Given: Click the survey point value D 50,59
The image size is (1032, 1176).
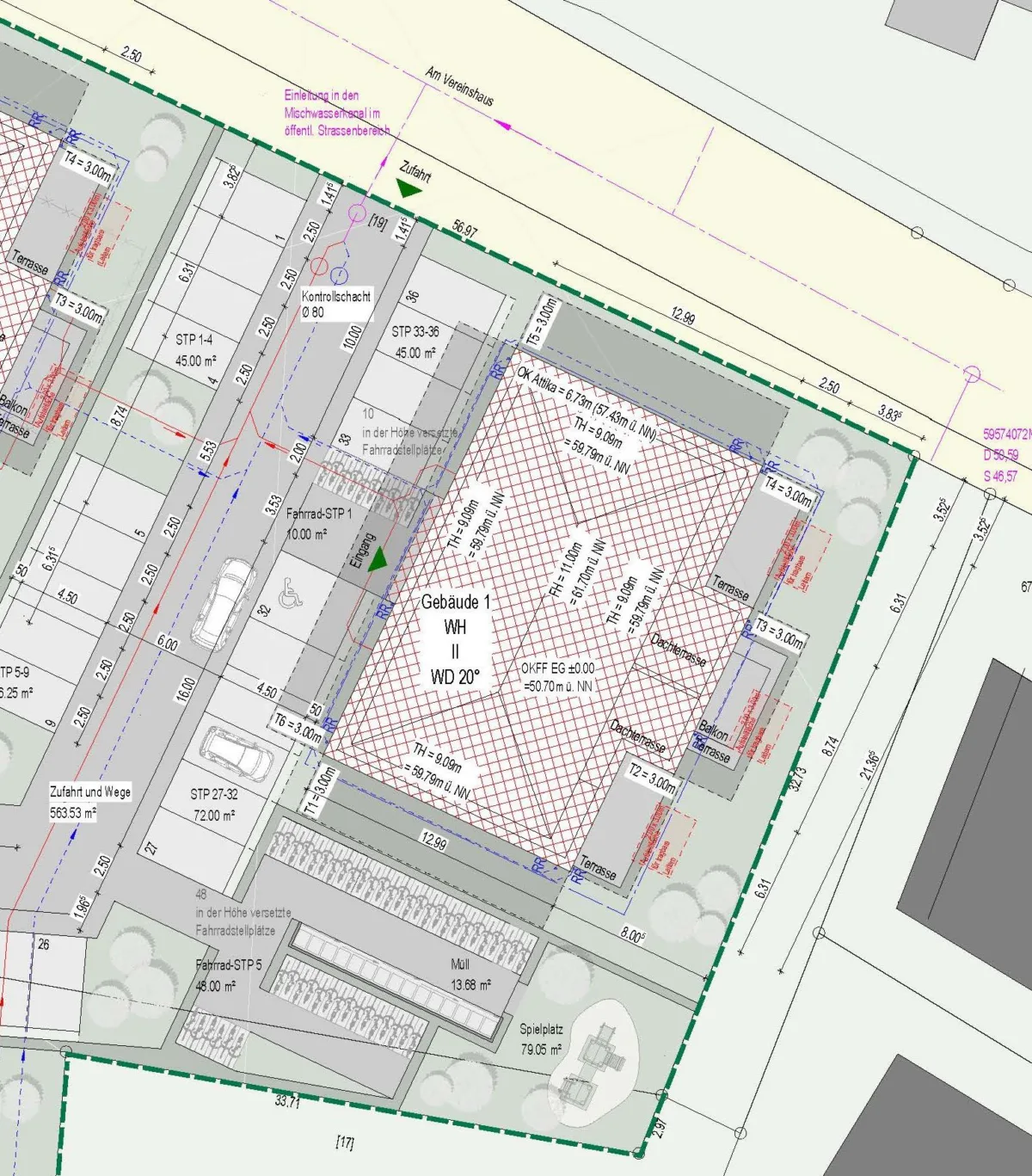Looking at the screenshot, I should tap(1002, 454).
